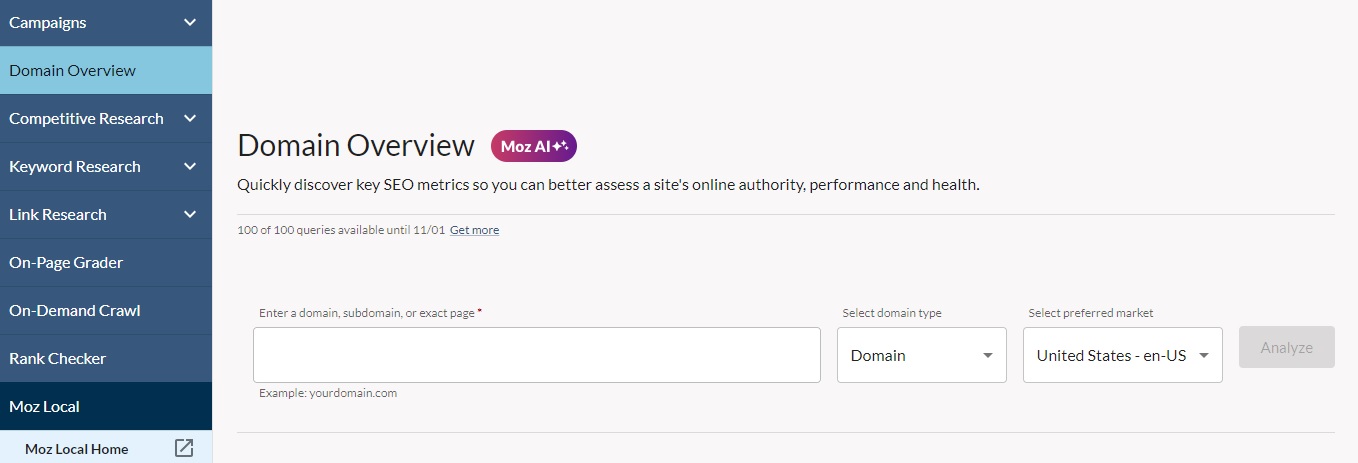Viewport: 1358px width, 463px height.
Task: Open Campaigns sidebar item
Action: (x=106, y=22)
